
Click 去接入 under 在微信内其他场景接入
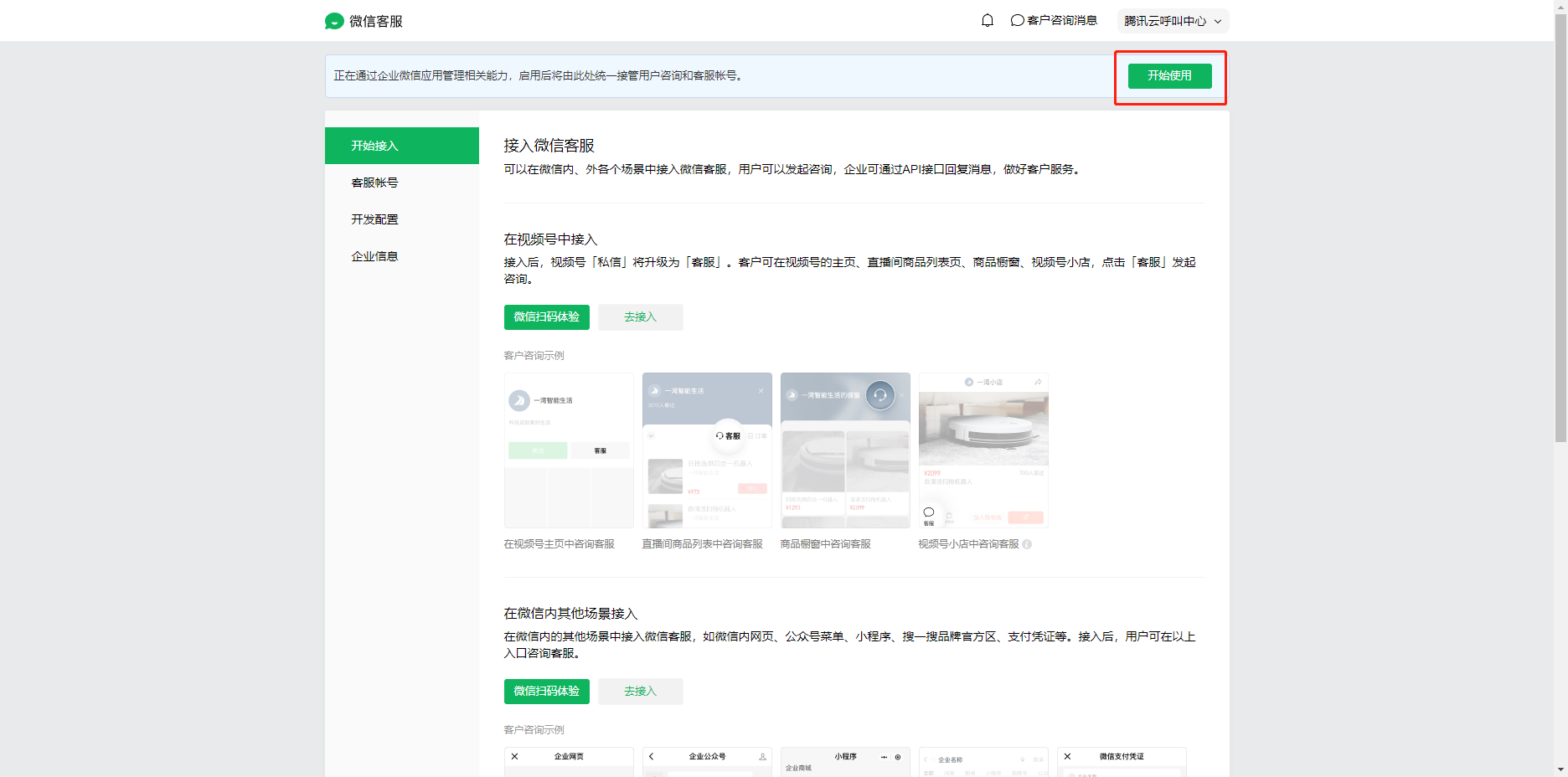641,692
